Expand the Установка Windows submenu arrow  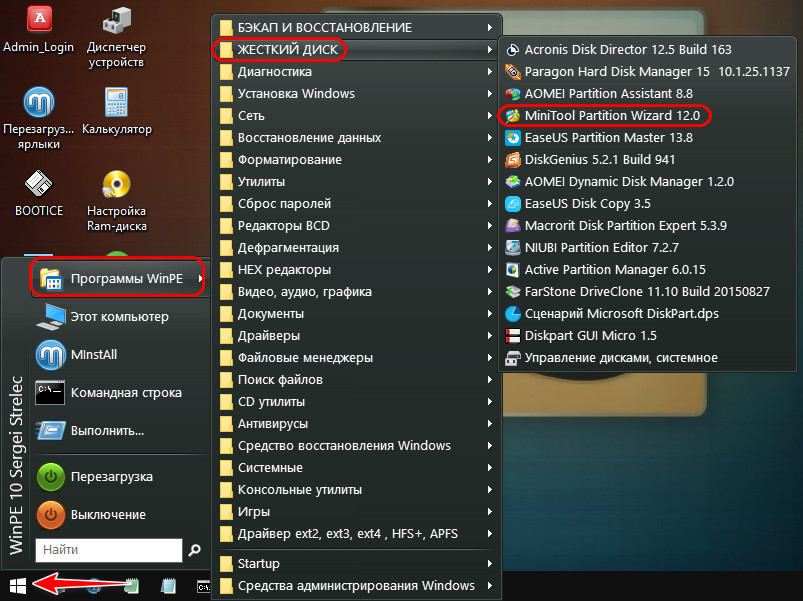[490, 94]
